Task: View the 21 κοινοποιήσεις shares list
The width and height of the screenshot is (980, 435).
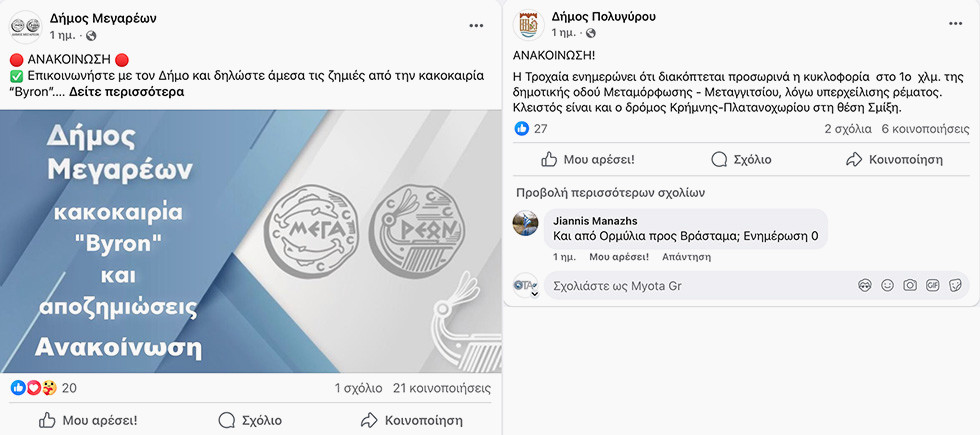Action: (x=441, y=388)
